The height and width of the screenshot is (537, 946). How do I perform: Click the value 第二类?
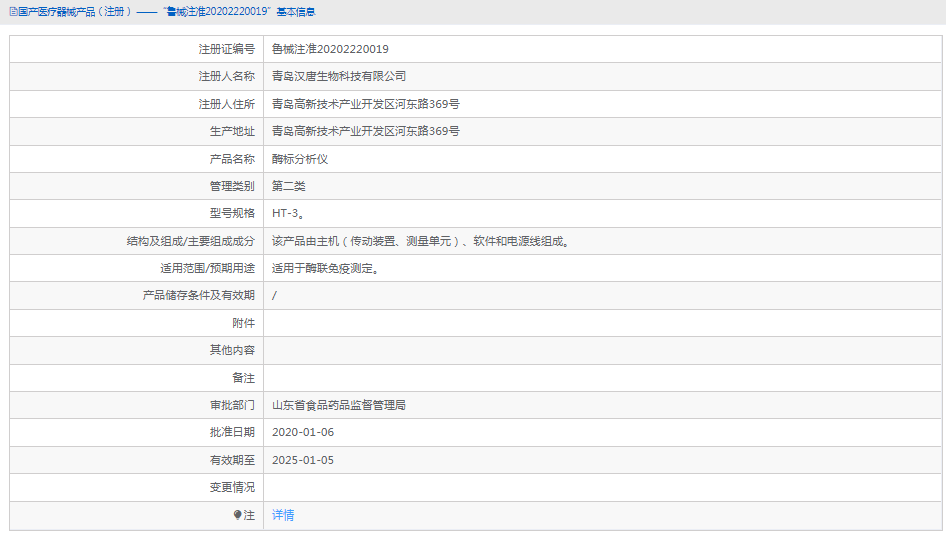coord(288,186)
